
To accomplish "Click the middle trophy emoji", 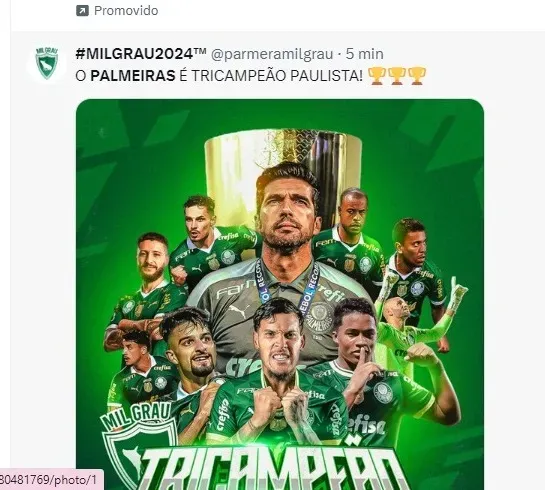I will (397, 76).
